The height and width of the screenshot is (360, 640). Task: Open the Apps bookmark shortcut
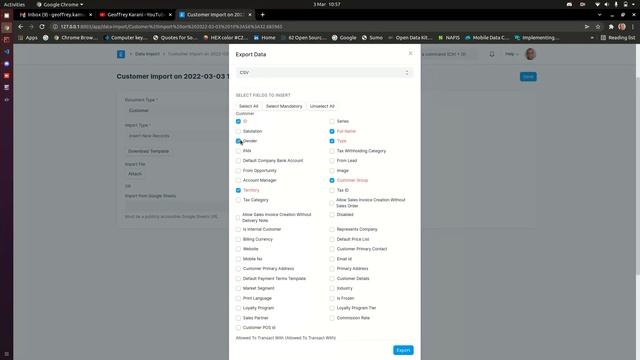[x=28, y=38]
